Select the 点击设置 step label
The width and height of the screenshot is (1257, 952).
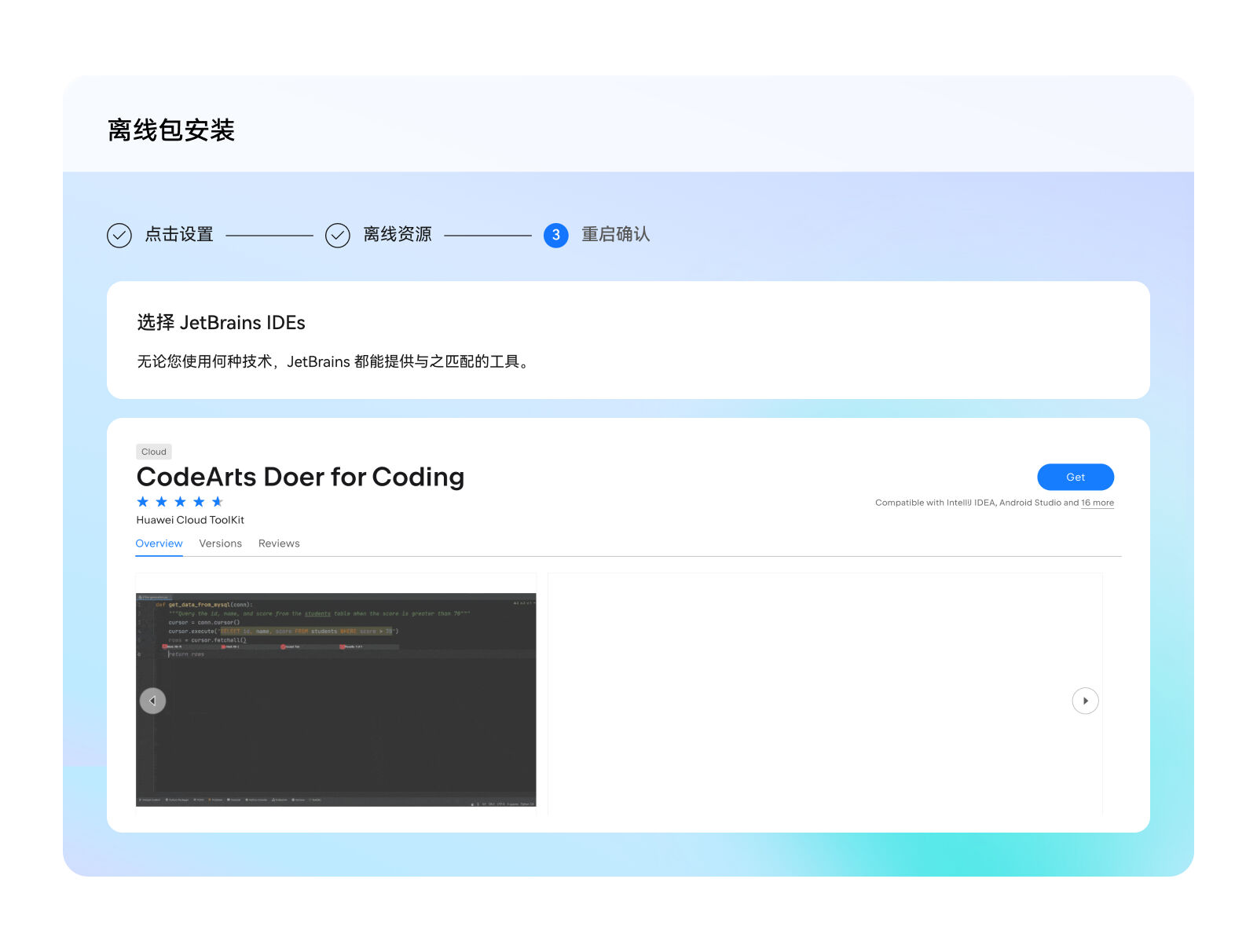pyautogui.click(x=179, y=235)
